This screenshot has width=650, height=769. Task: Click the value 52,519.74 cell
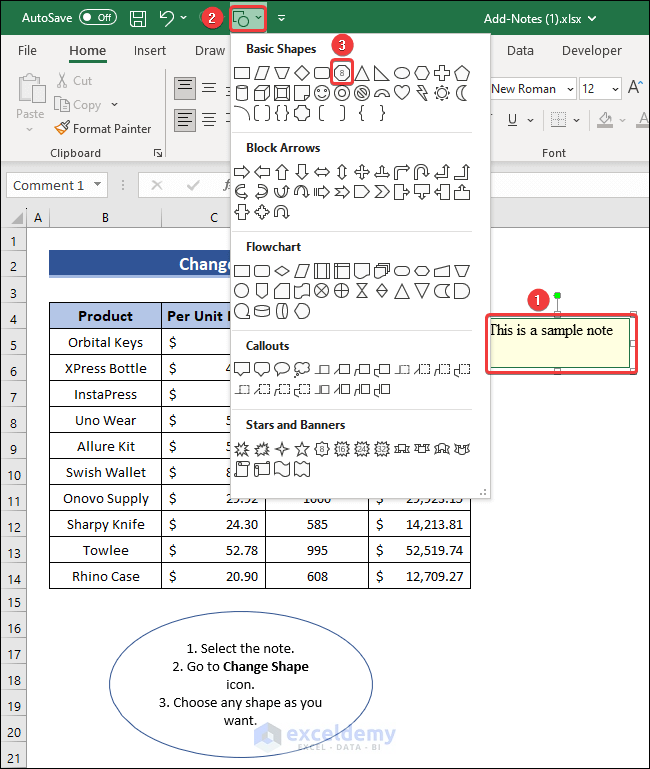tap(419, 550)
